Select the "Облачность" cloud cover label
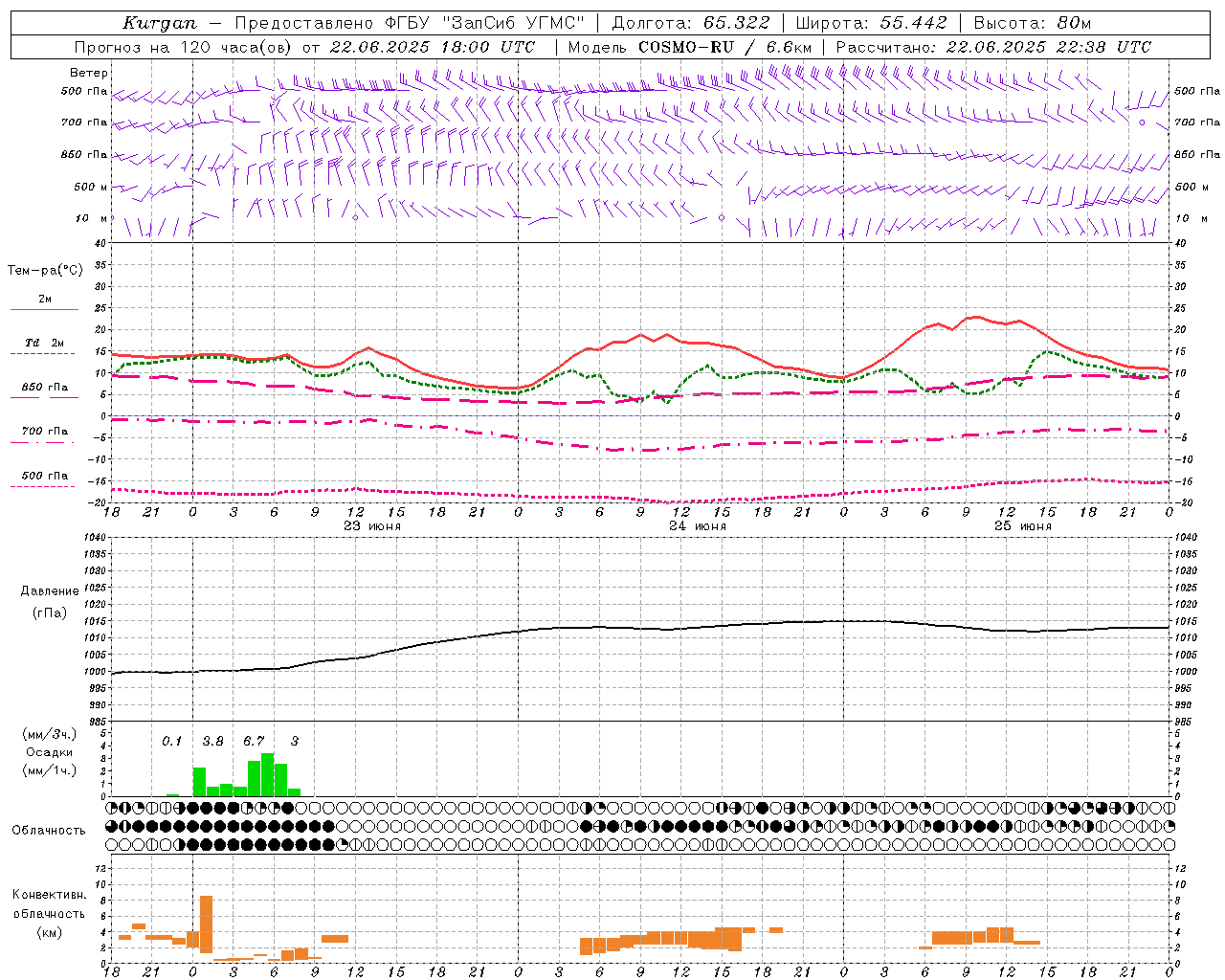Image resolution: width=1225 pixels, height=980 pixels. click(x=49, y=831)
